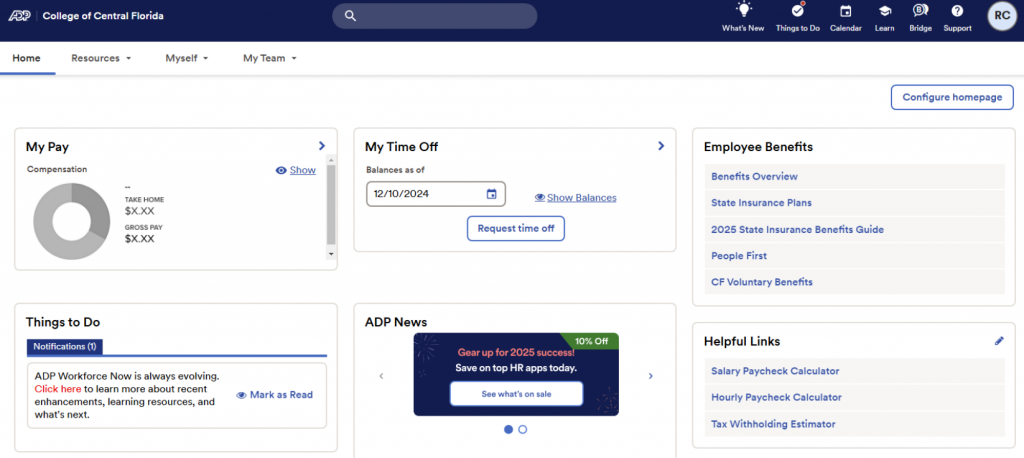
Task: Expand the Resources dropdown menu
Action: pyautogui.click(x=101, y=58)
